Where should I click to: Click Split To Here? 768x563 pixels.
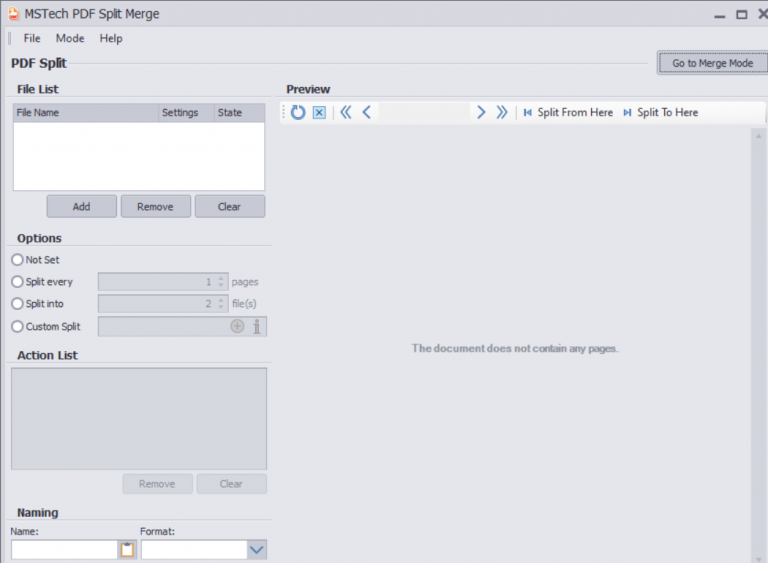[x=661, y=112]
